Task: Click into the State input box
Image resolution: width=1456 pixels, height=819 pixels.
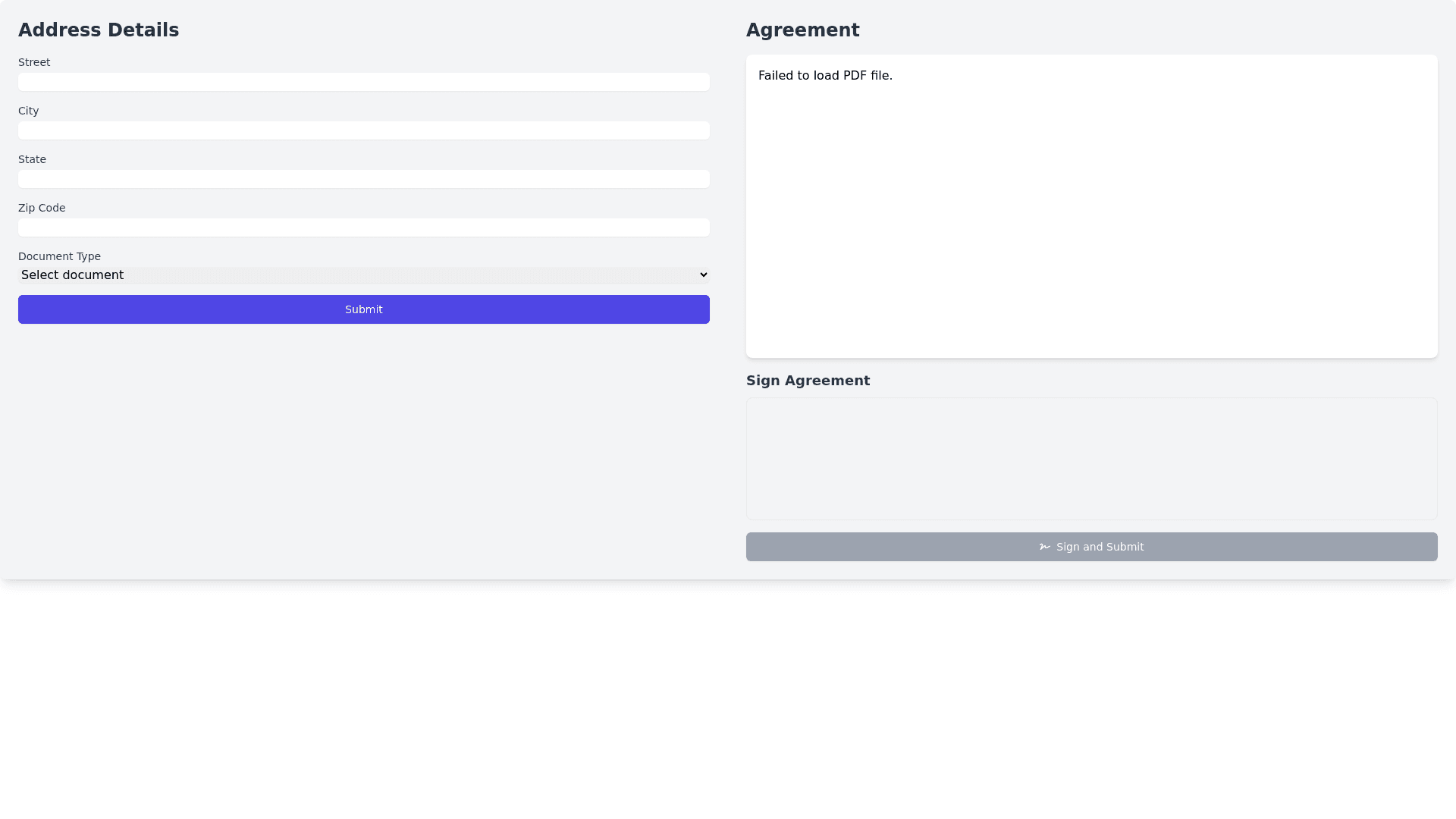Action: pos(364,179)
